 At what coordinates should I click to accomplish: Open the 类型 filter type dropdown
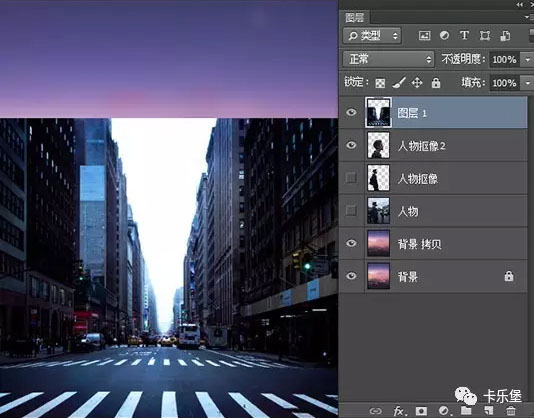click(372, 35)
